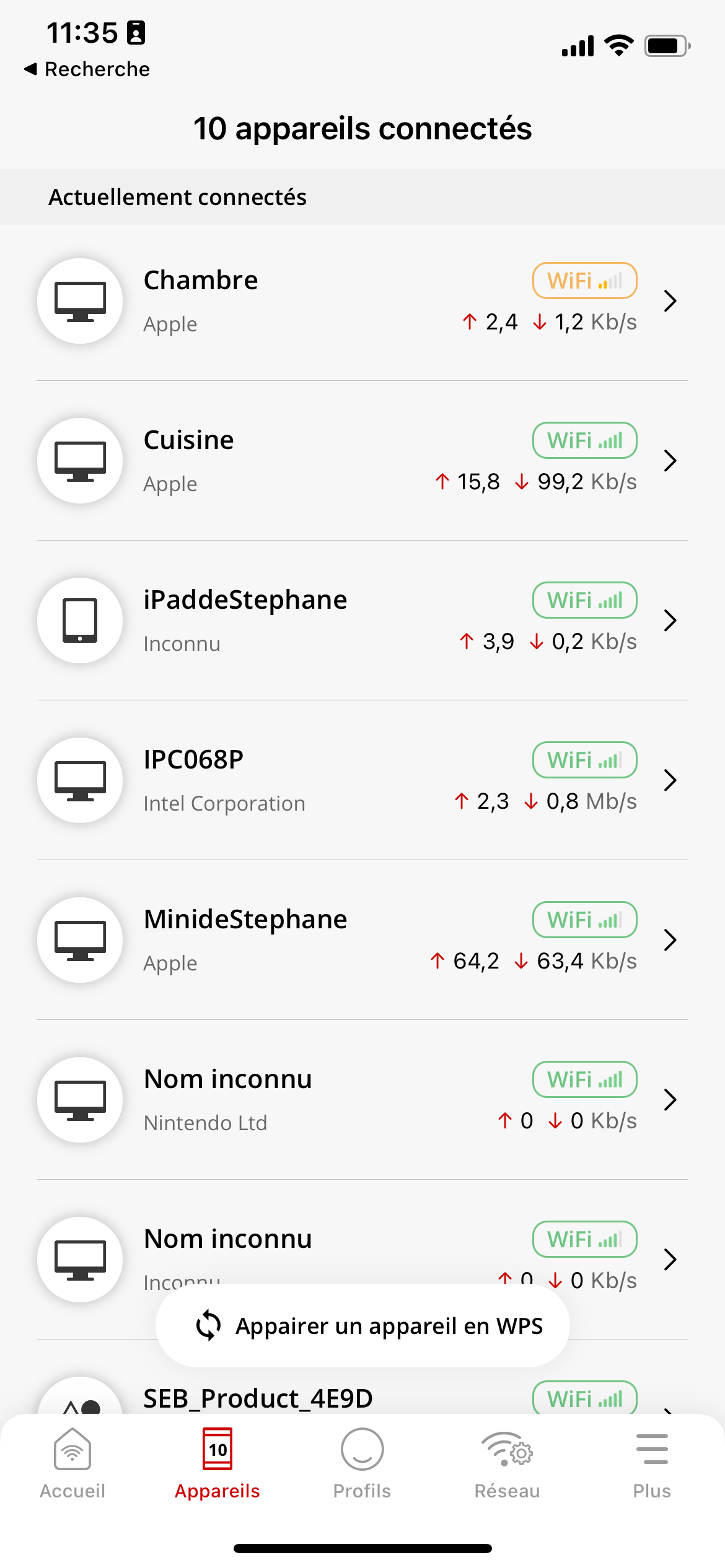Expand Cuisine device details via chevron
The image size is (725, 1568).
pos(670,461)
